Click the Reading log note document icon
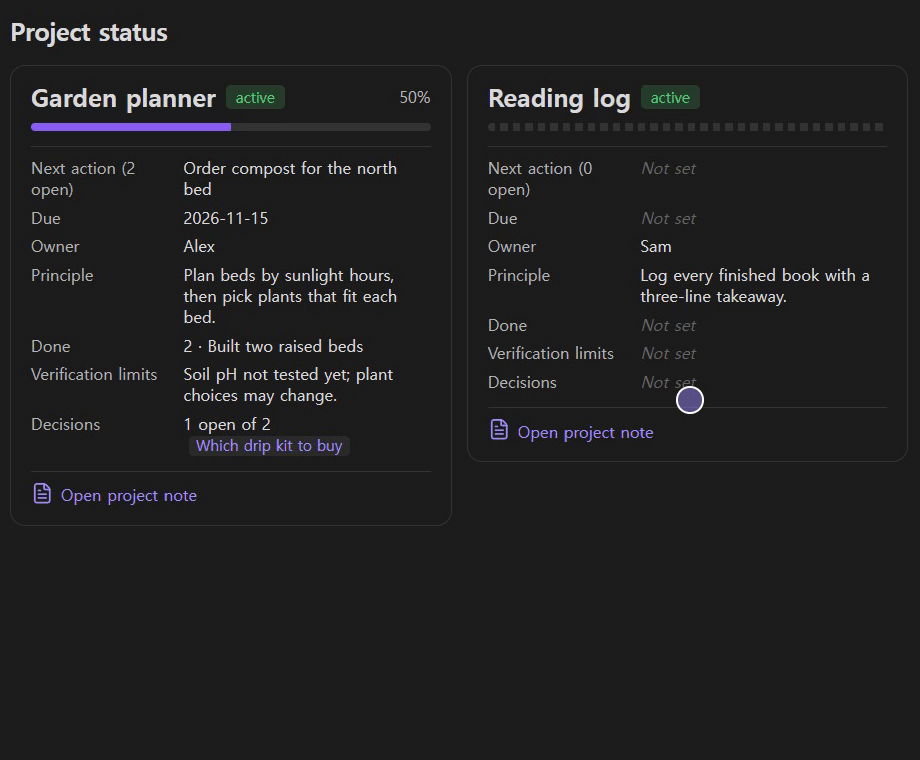920x760 pixels. pos(499,430)
